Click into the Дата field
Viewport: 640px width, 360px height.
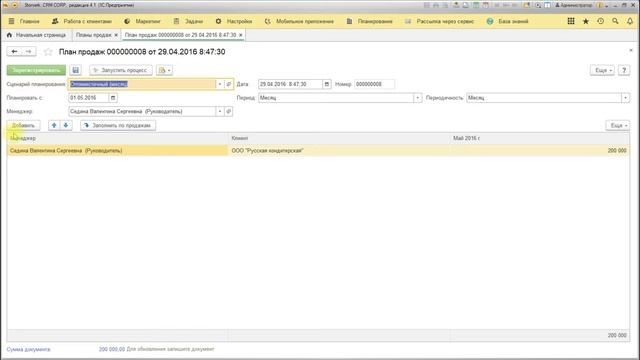[x=290, y=84]
